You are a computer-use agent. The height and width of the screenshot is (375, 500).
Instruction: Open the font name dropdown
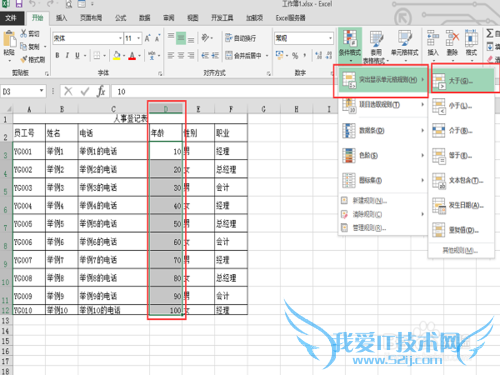pos(120,38)
